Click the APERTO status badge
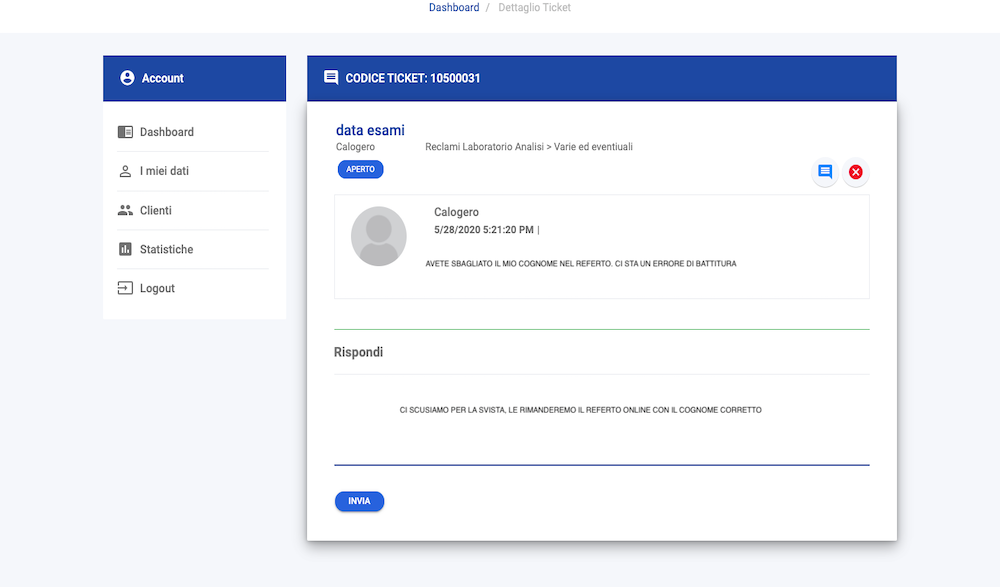 click(360, 170)
